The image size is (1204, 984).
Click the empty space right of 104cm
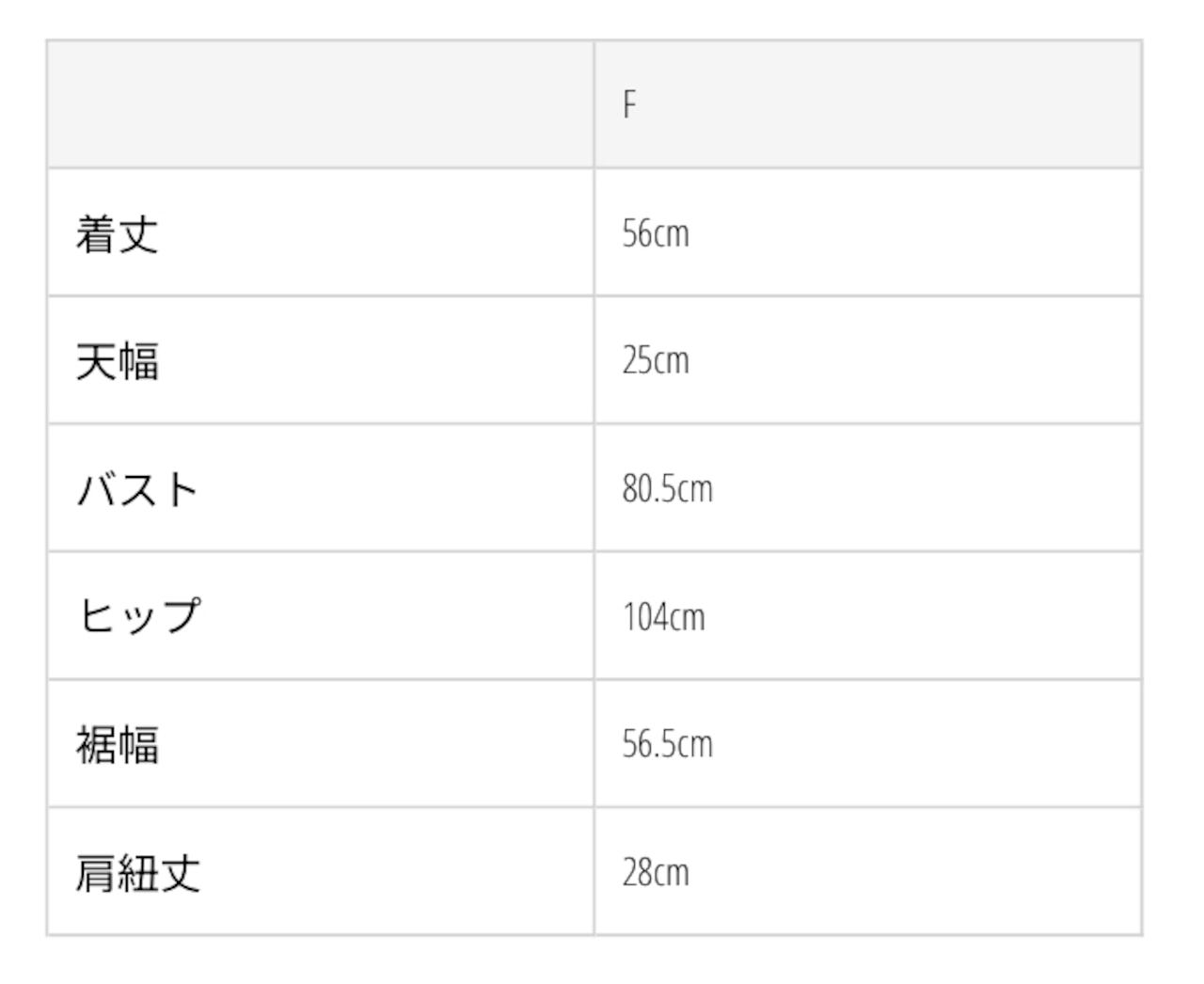pos(922,617)
